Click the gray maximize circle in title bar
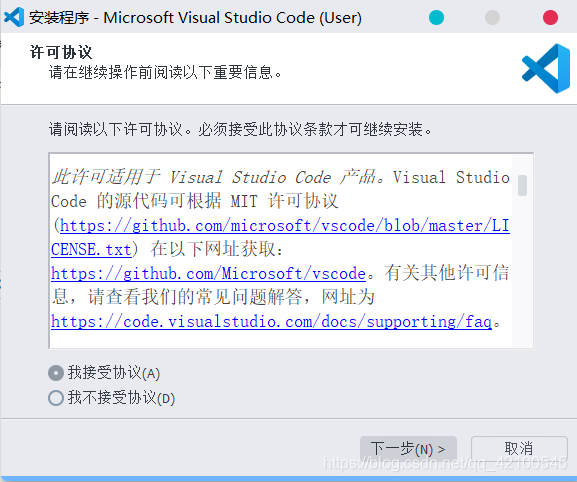This screenshot has height=482, width=577. 492,17
